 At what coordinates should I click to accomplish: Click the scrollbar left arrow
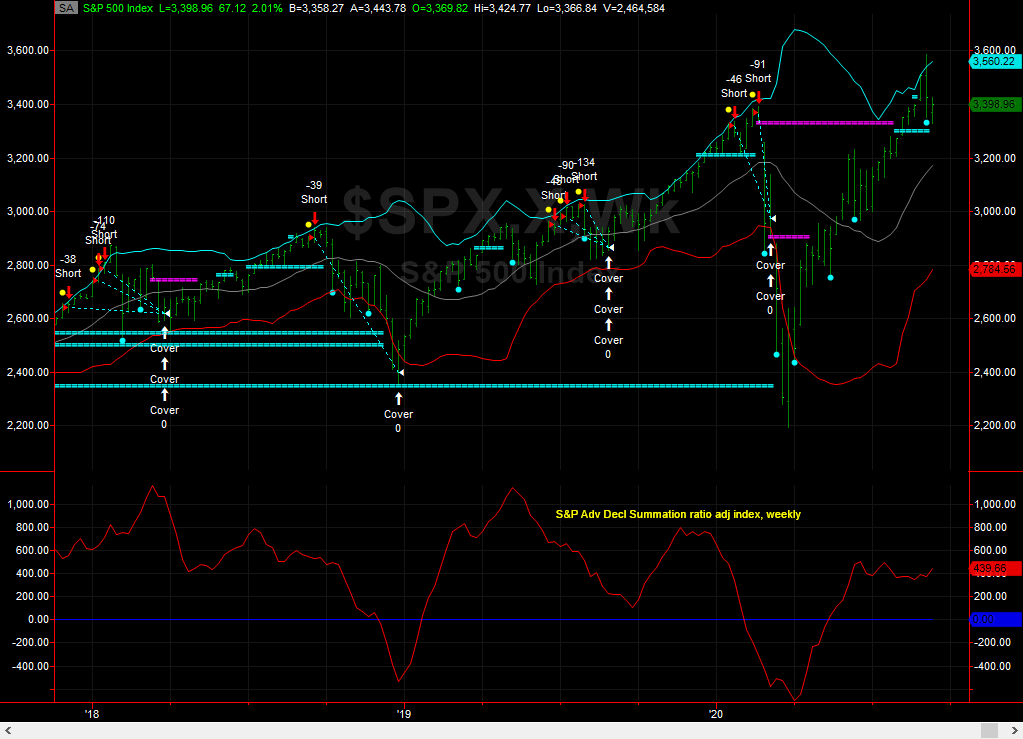[x=8, y=731]
